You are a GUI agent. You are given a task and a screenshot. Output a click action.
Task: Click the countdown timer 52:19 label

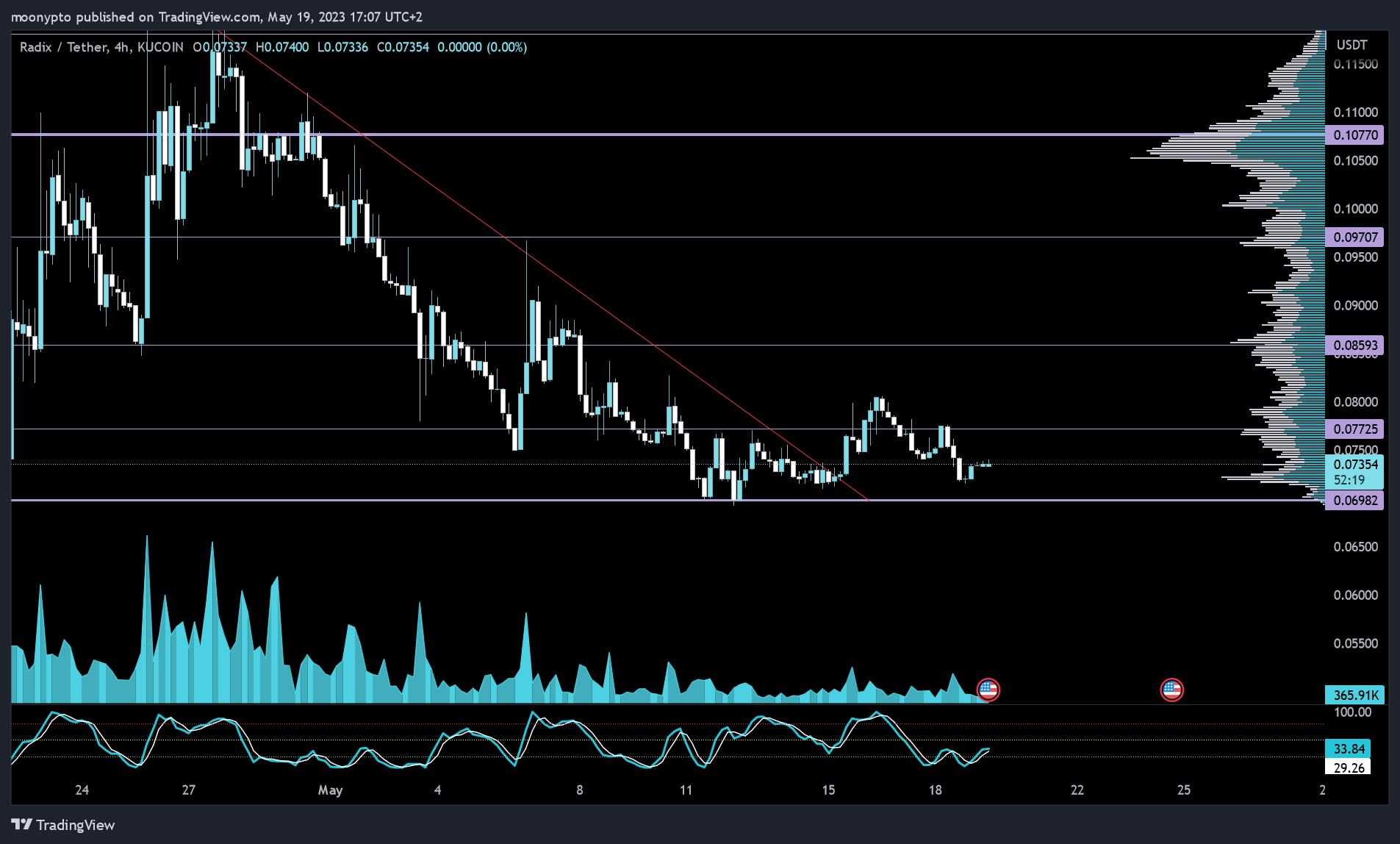click(x=1349, y=480)
